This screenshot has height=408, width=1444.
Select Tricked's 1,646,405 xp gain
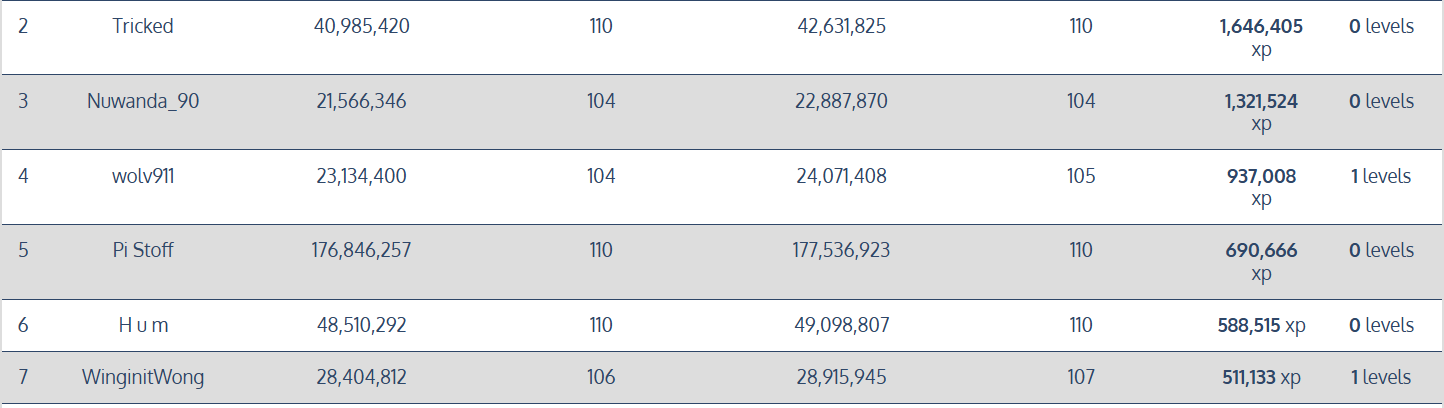(x=1261, y=28)
